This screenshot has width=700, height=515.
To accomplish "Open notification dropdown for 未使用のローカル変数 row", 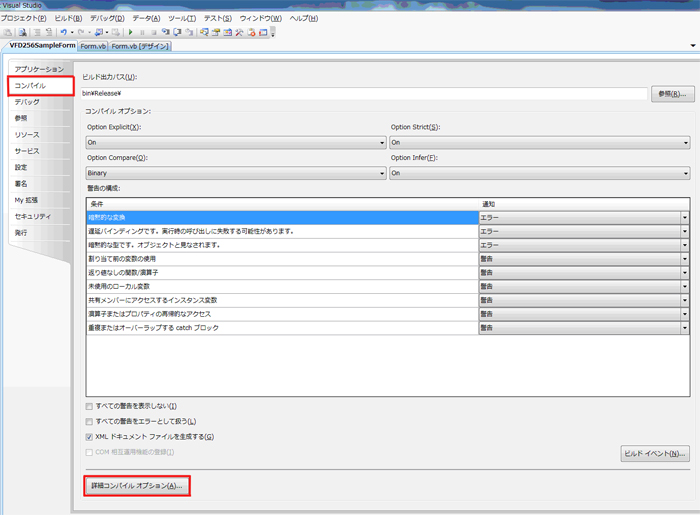I will tap(684, 286).
